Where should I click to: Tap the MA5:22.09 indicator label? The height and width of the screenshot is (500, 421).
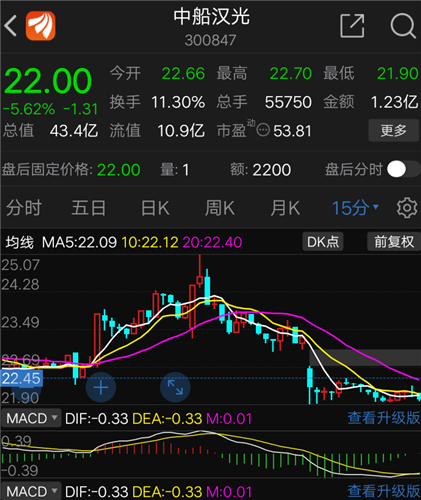click(x=79, y=242)
